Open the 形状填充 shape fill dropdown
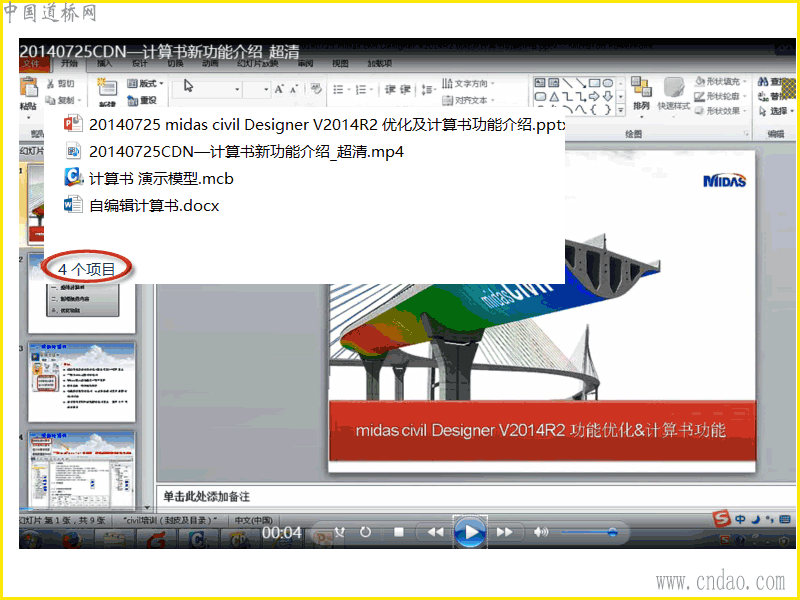Image resolution: width=800 pixels, height=600 pixels. 720,81
